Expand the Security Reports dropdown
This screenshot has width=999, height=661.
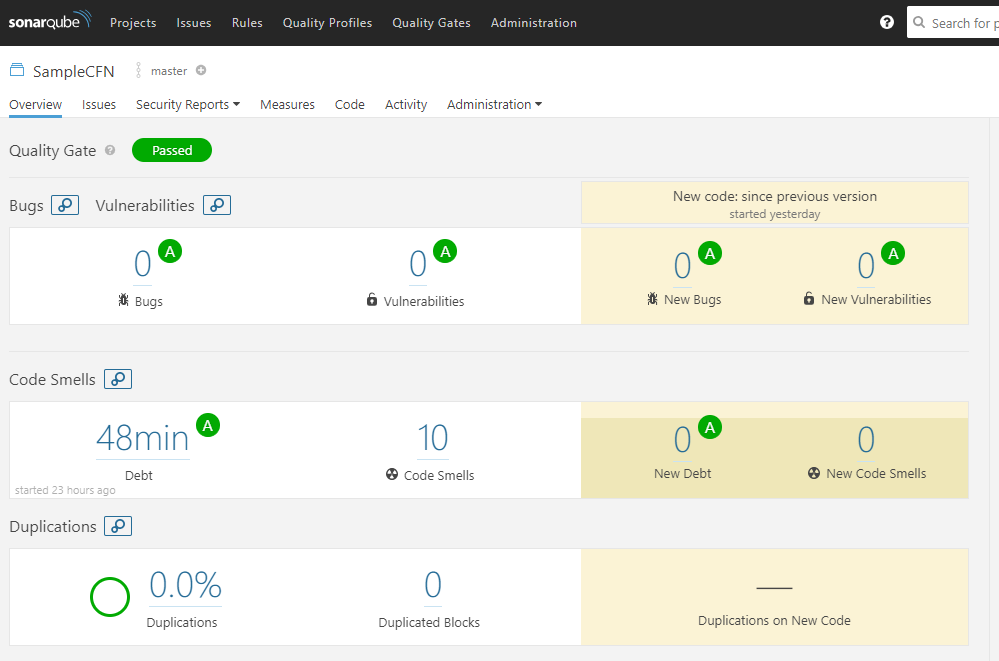(188, 104)
